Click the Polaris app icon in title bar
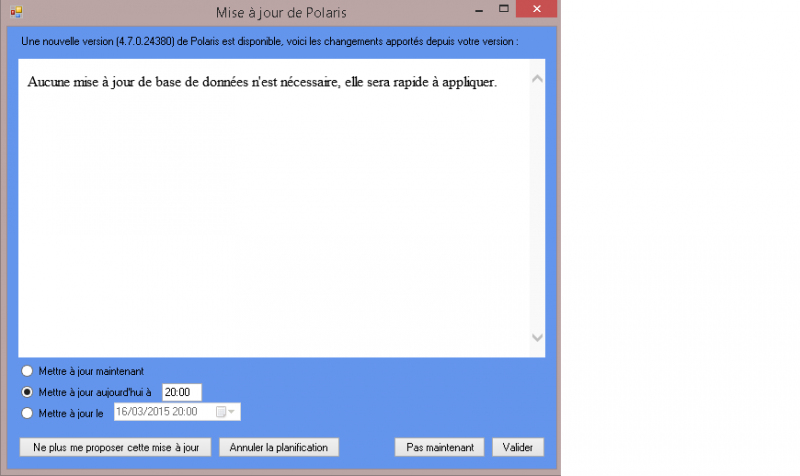 point(16,12)
